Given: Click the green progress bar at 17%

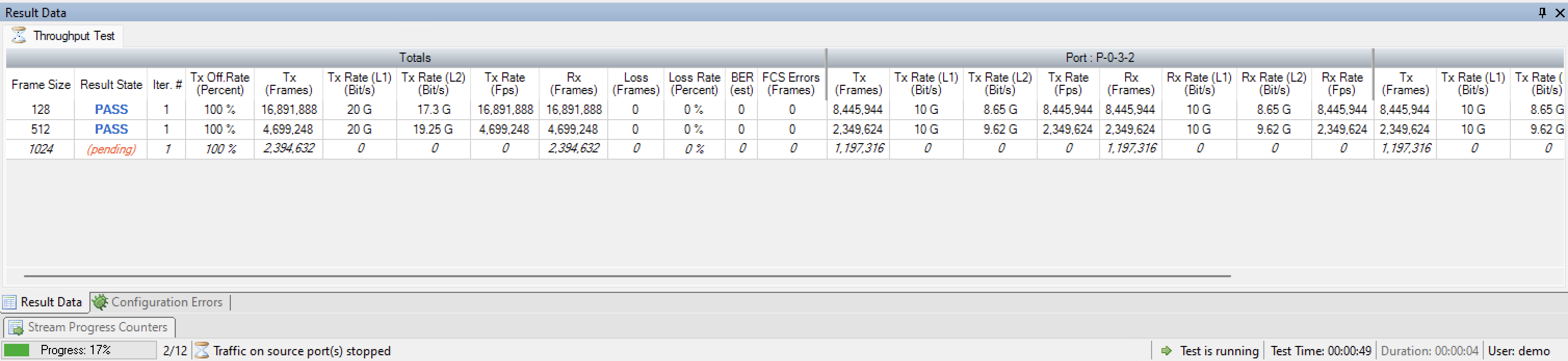Looking at the screenshot, I should [17, 350].
